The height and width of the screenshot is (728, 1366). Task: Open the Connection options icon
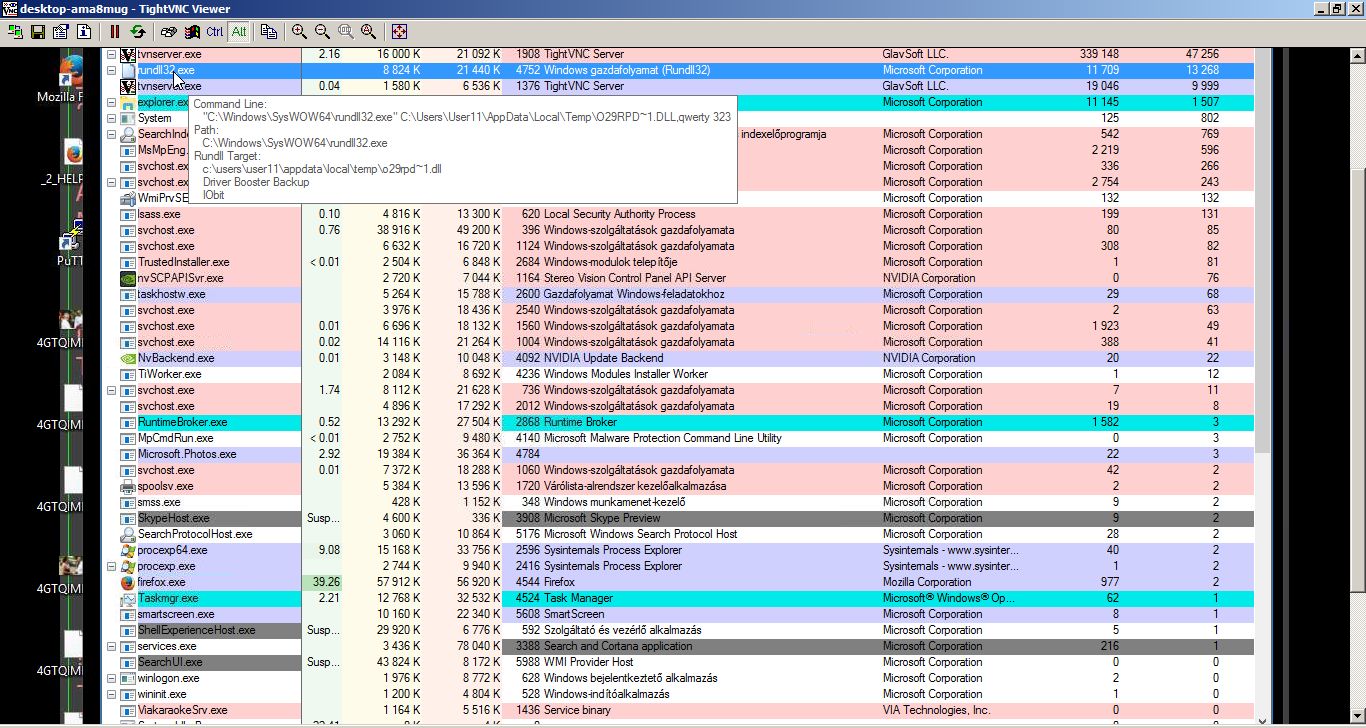[60, 32]
